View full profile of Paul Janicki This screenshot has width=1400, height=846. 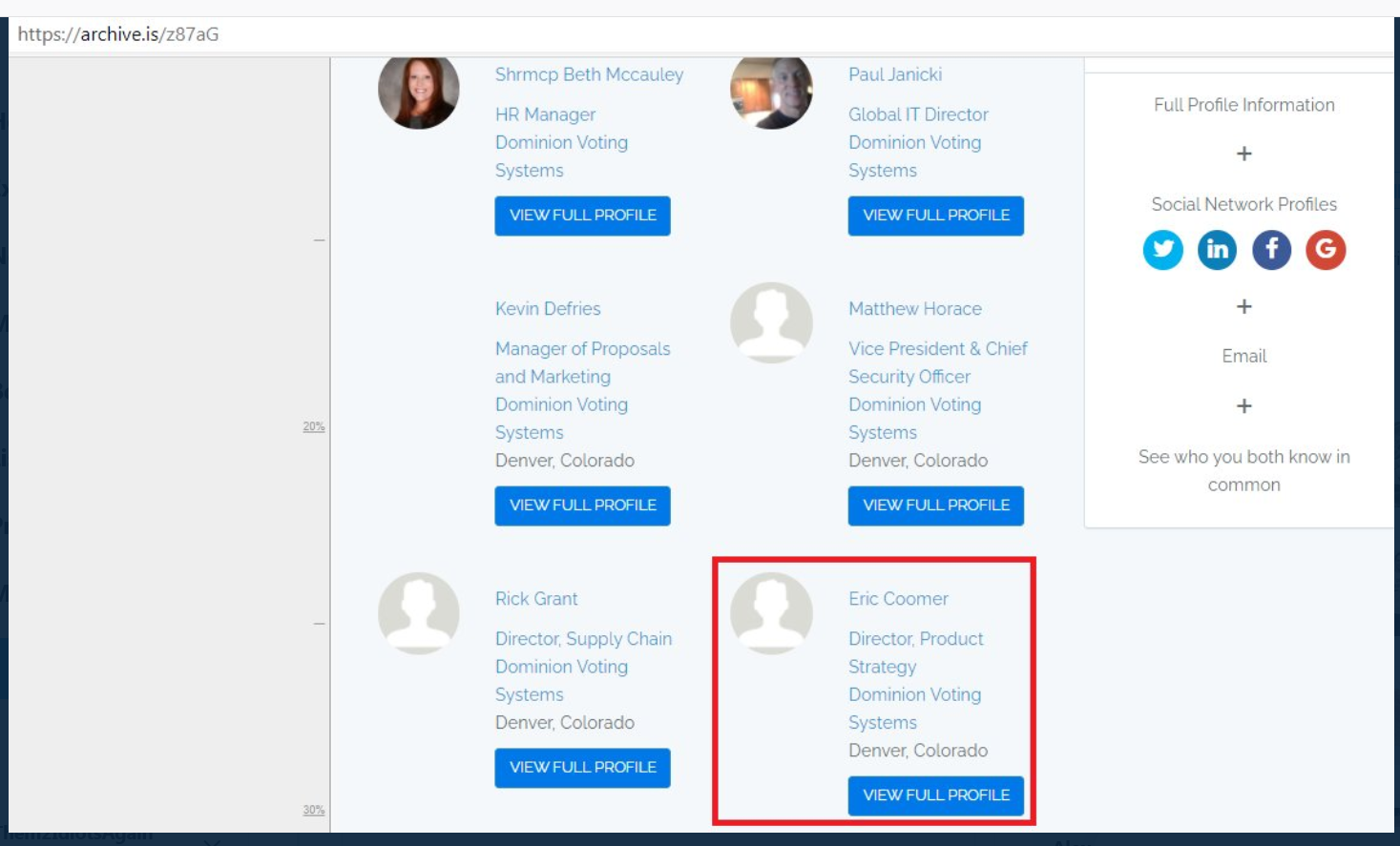coord(936,216)
